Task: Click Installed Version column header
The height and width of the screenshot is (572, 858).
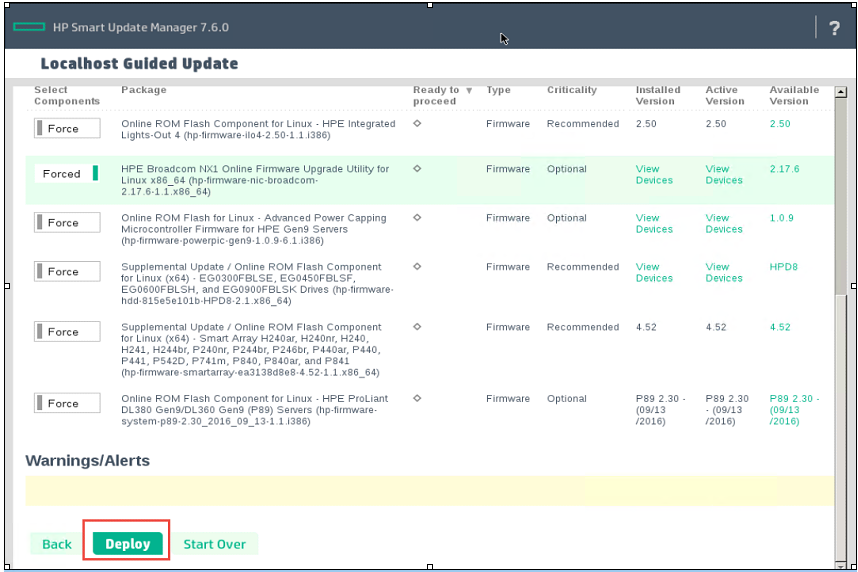Action: click(x=658, y=95)
